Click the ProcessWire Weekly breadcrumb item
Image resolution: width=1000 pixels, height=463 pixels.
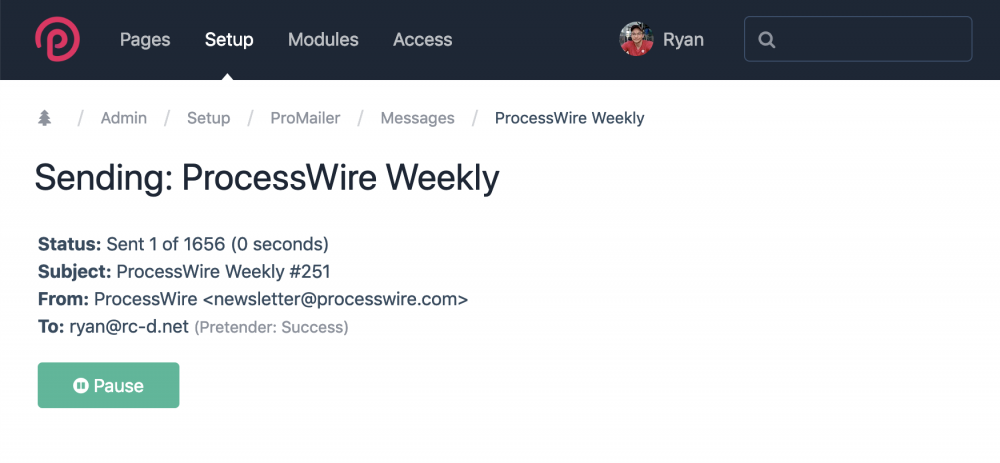pos(569,118)
